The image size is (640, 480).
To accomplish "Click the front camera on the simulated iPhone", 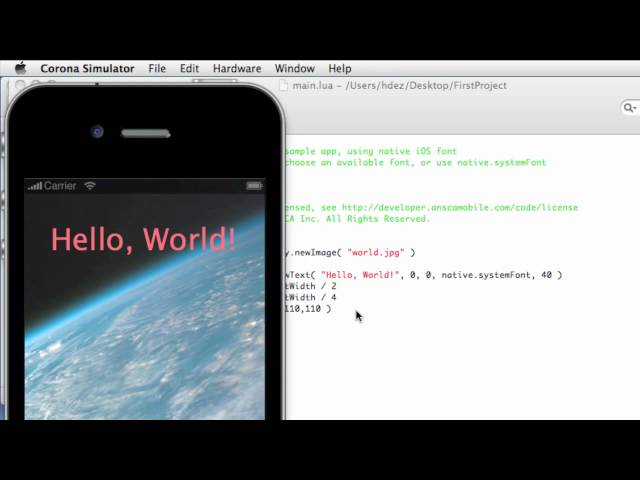I will click(97, 132).
